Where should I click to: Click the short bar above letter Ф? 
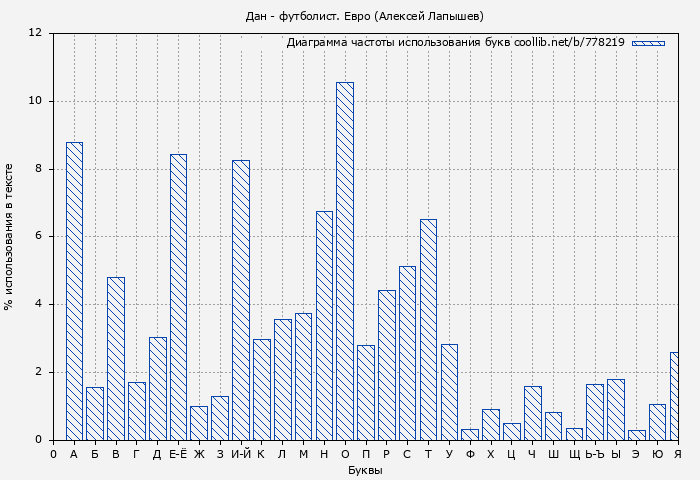pyautogui.click(x=470, y=434)
